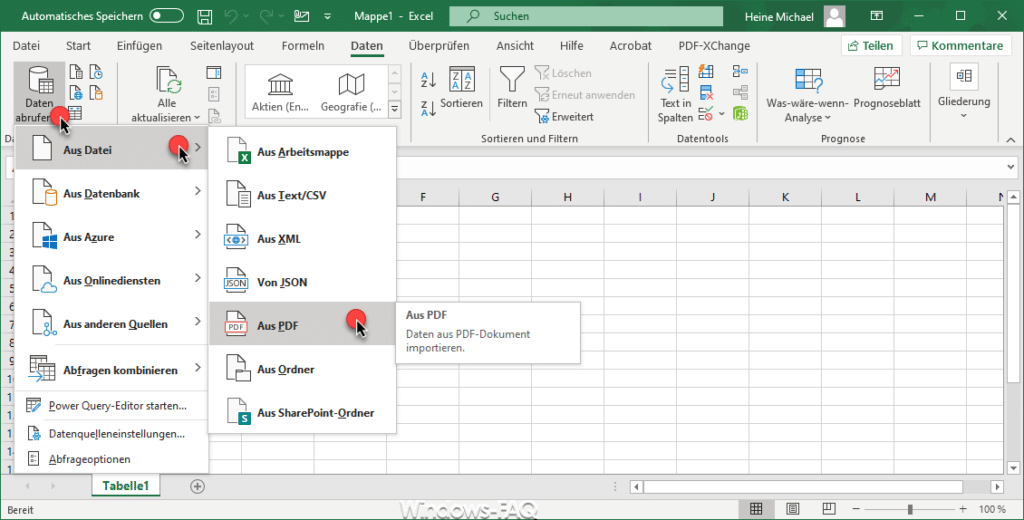Image resolution: width=1024 pixels, height=520 pixels.
Task: Switch to Normal view in status bar
Action: coord(756,508)
